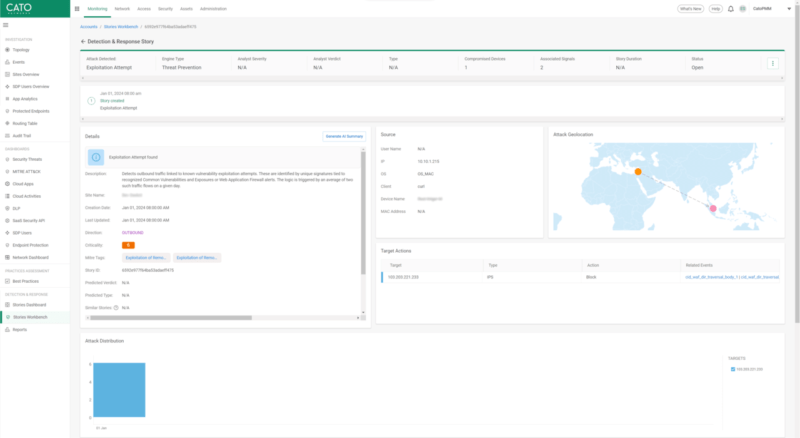
Task: Click the orange pin on the geolocation map
Action: (635, 170)
